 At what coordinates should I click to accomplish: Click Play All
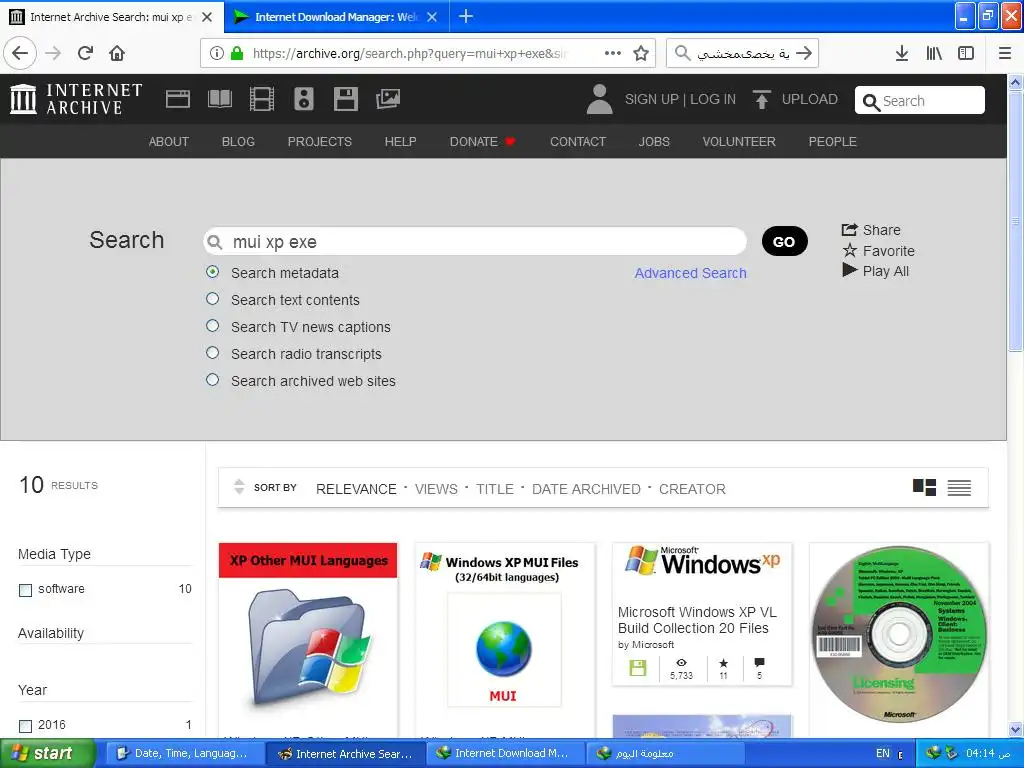tap(876, 271)
